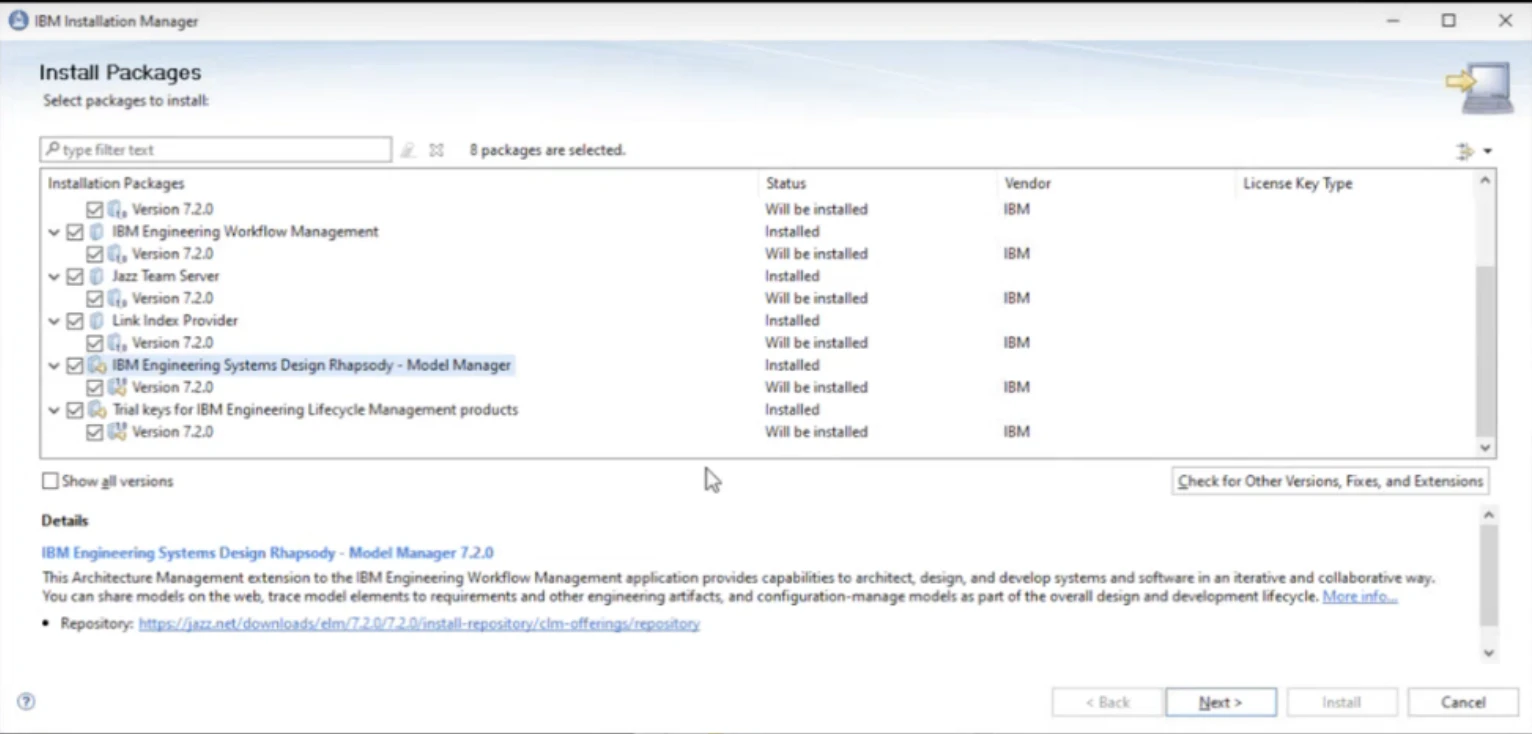
Task: Toggle Version 7.2.0 checkbox under Rhapsody - Model Manager
Action: (x=95, y=387)
